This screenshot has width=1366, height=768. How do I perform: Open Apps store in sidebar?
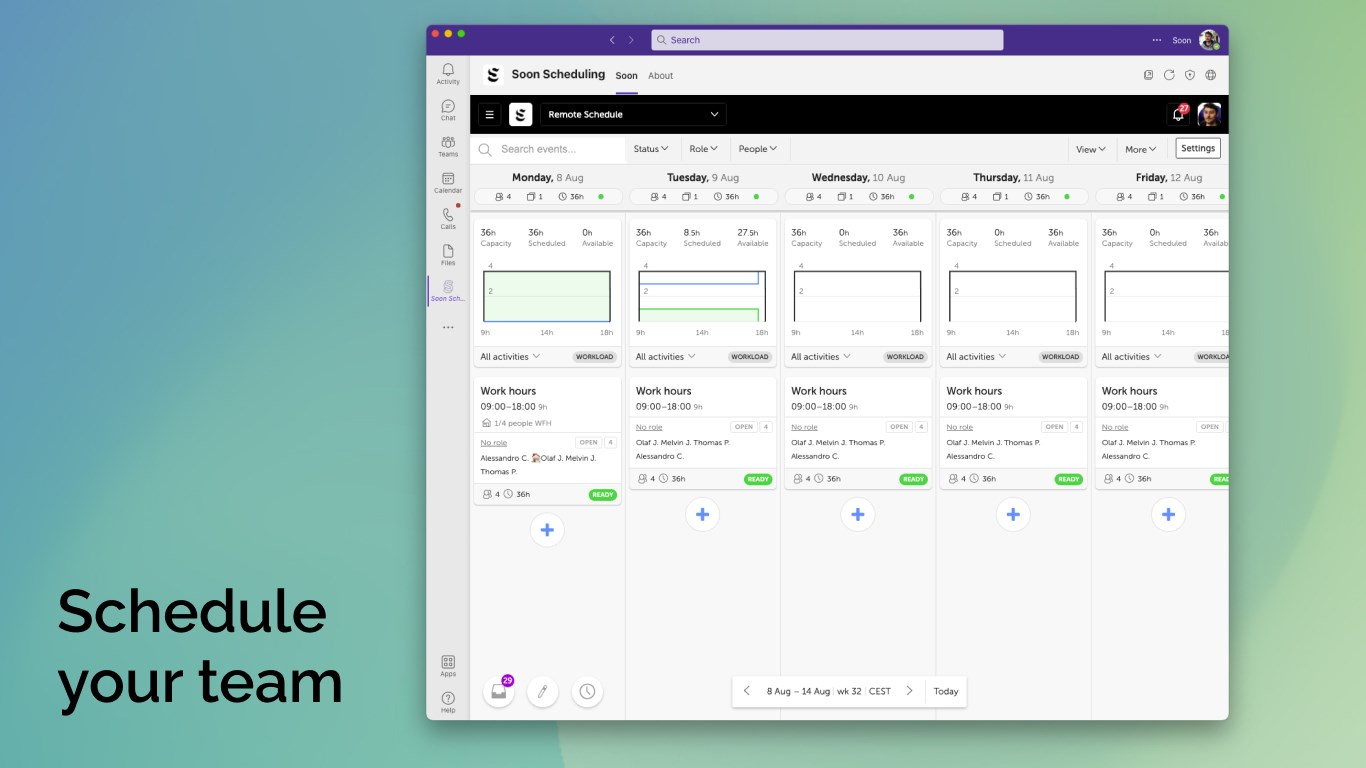pos(448,665)
